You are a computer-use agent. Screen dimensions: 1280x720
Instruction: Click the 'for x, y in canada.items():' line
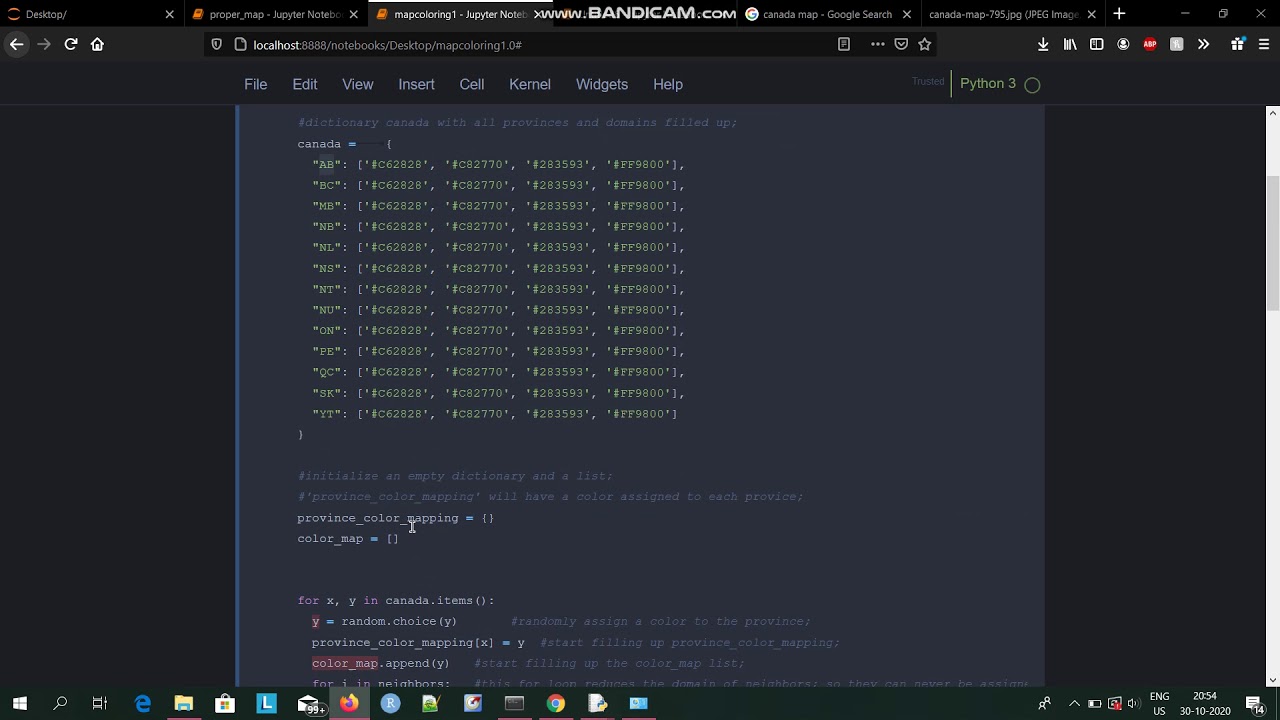tap(396, 601)
